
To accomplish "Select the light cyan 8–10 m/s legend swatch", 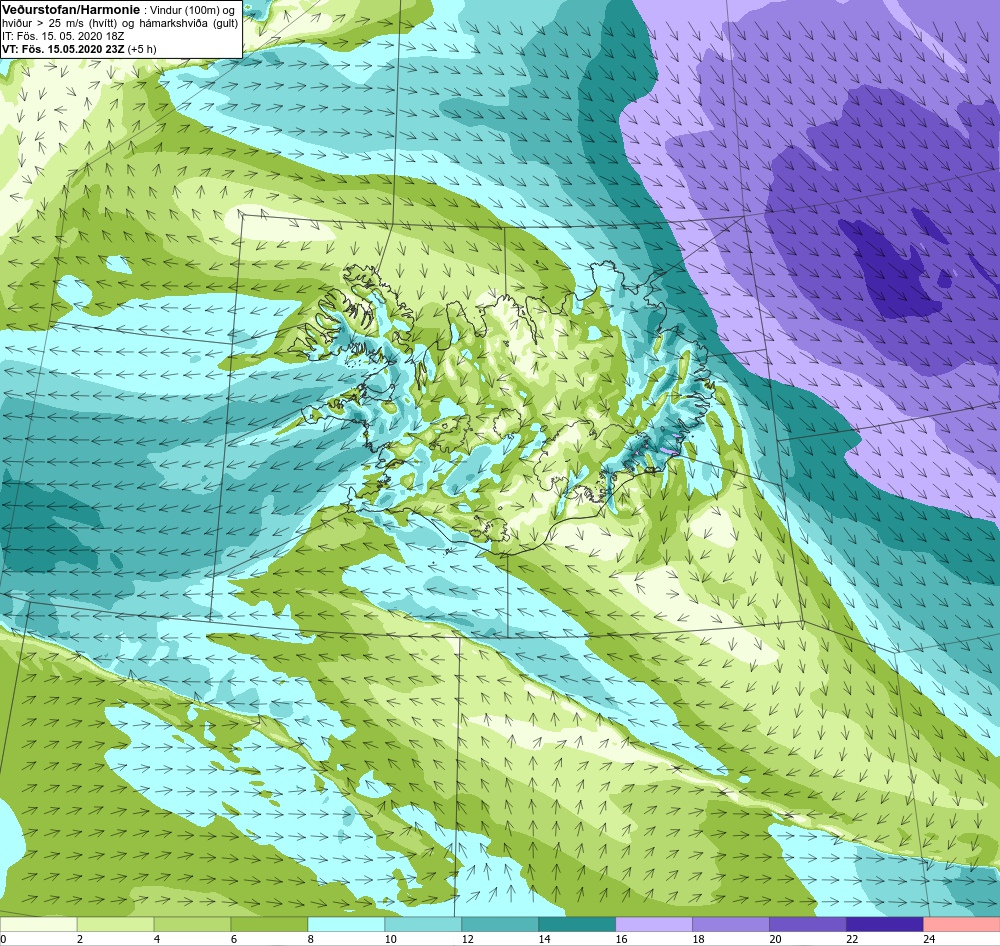I will coord(346,924).
